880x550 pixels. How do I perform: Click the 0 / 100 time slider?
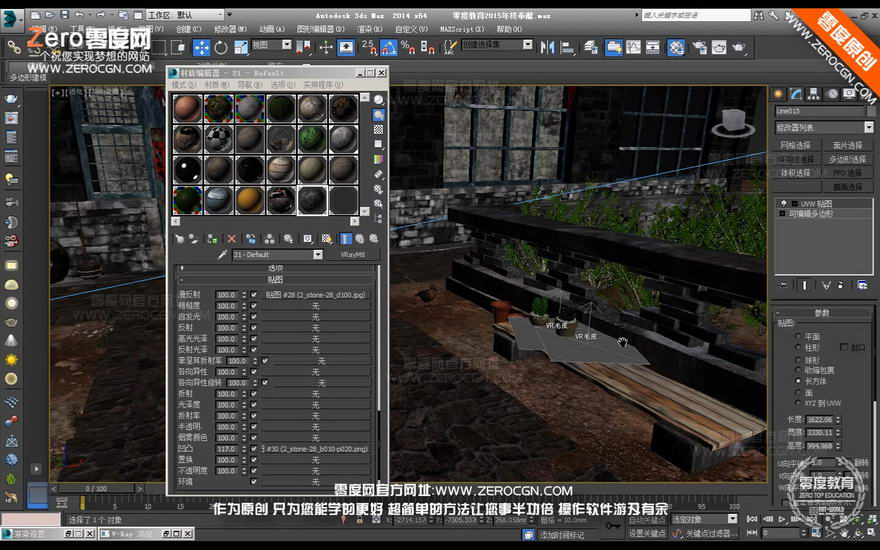tap(97, 489)
